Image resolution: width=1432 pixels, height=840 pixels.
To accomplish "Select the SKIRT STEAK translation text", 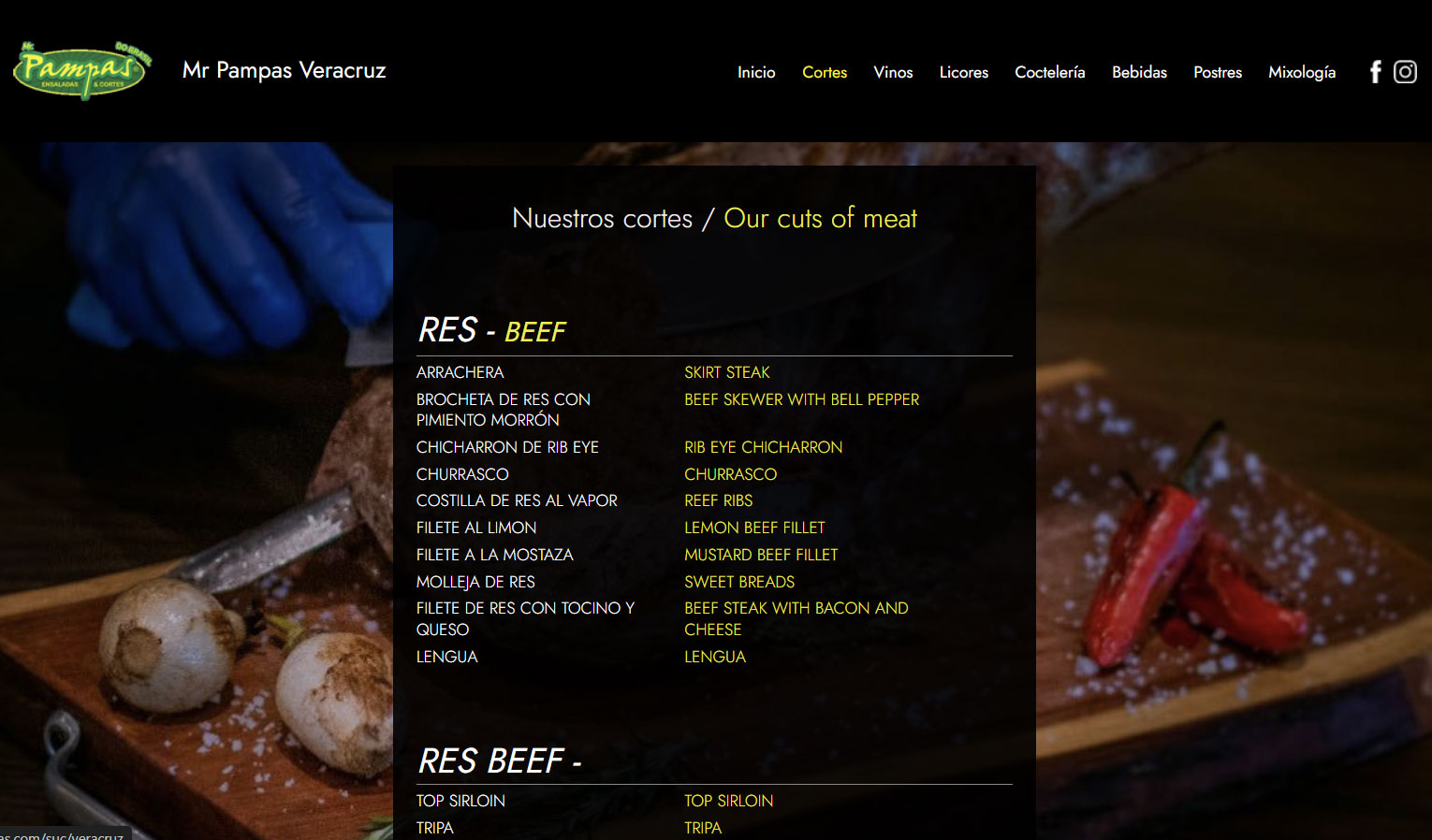I will pyautogui.click(x=727, y=372).
